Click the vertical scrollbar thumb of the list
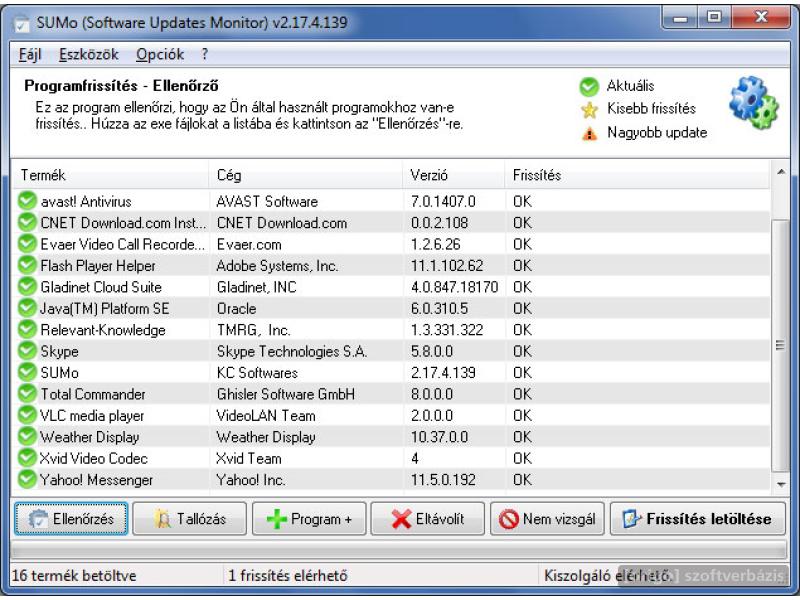This screenshot has width=800, height=600. 781,346
